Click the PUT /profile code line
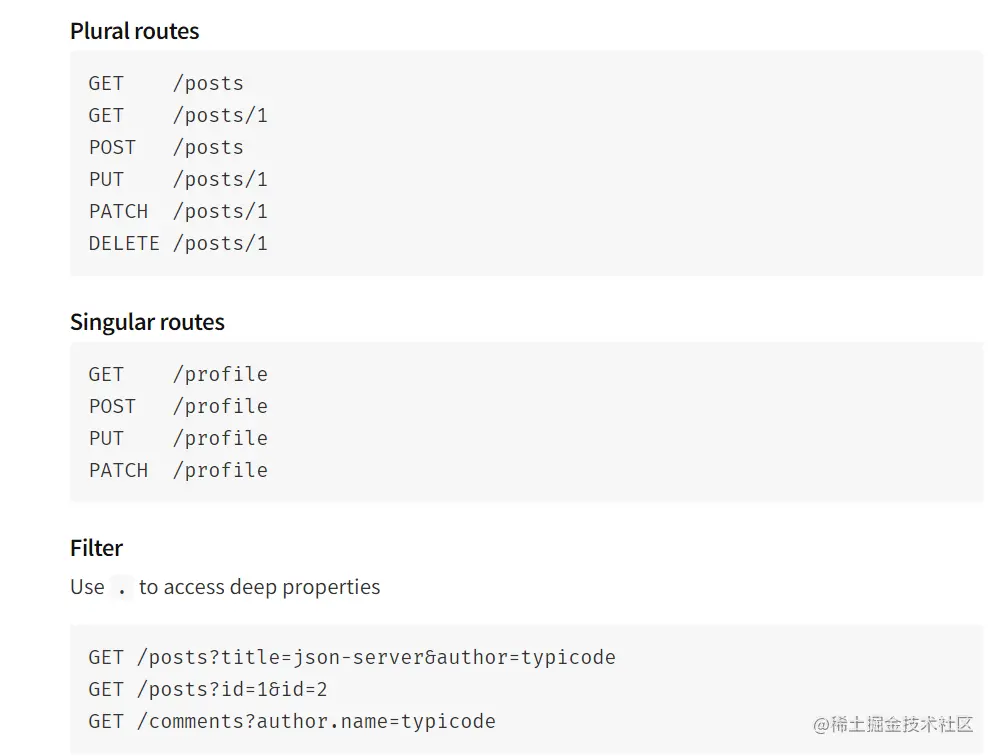 point(178,438)
